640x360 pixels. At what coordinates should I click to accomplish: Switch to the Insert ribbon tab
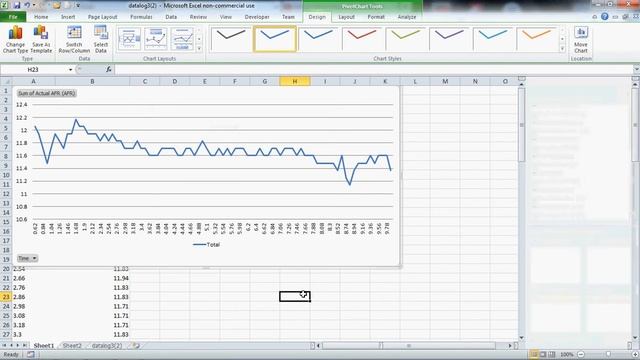click(x=68, y=17)
